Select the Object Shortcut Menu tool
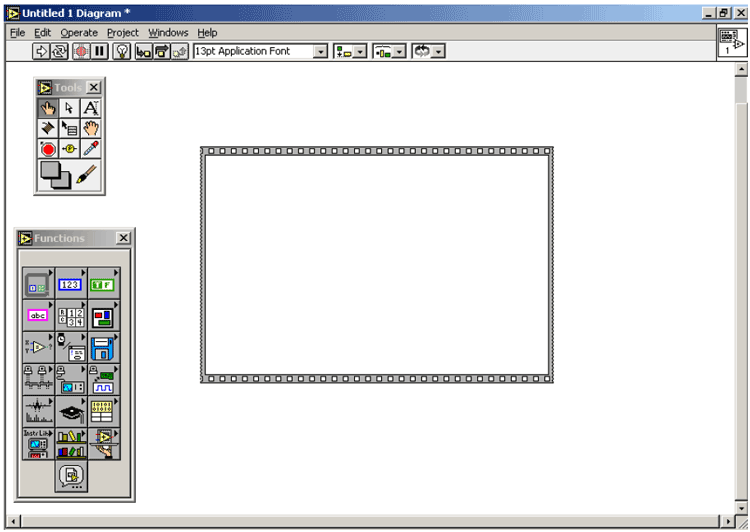The width and height of the screenshot is (750, 532). coord(69,128)
